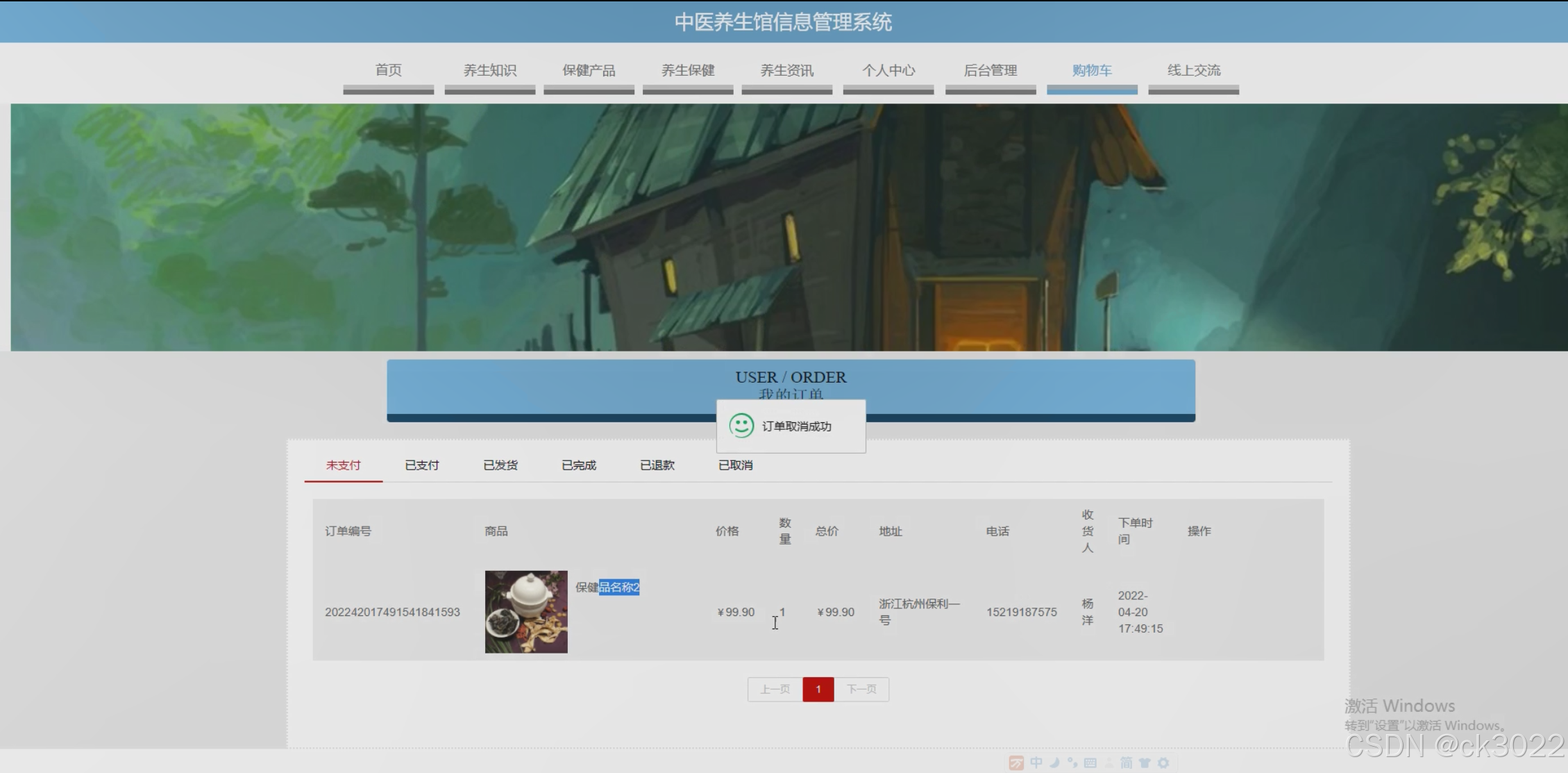The image size is (1568, 773).
Task: Switch to the 已支付 tab
Action: [422, 465]
